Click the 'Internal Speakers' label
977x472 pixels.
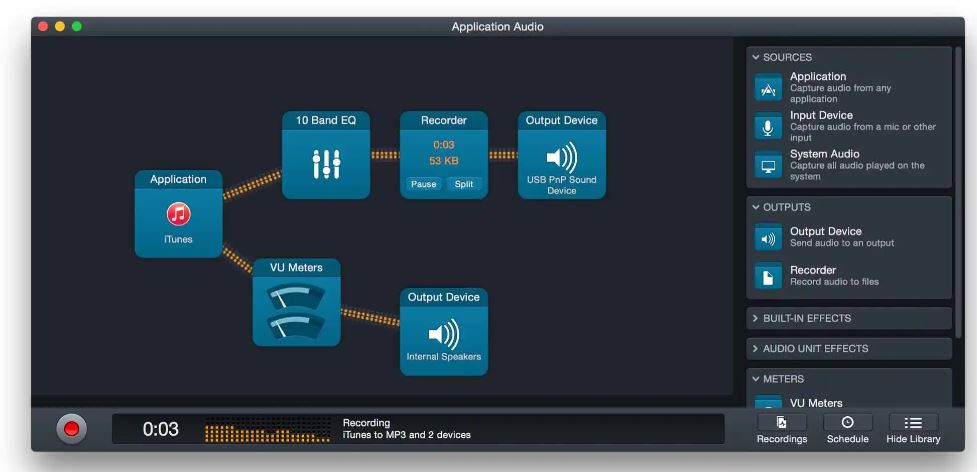pos(444,357)
